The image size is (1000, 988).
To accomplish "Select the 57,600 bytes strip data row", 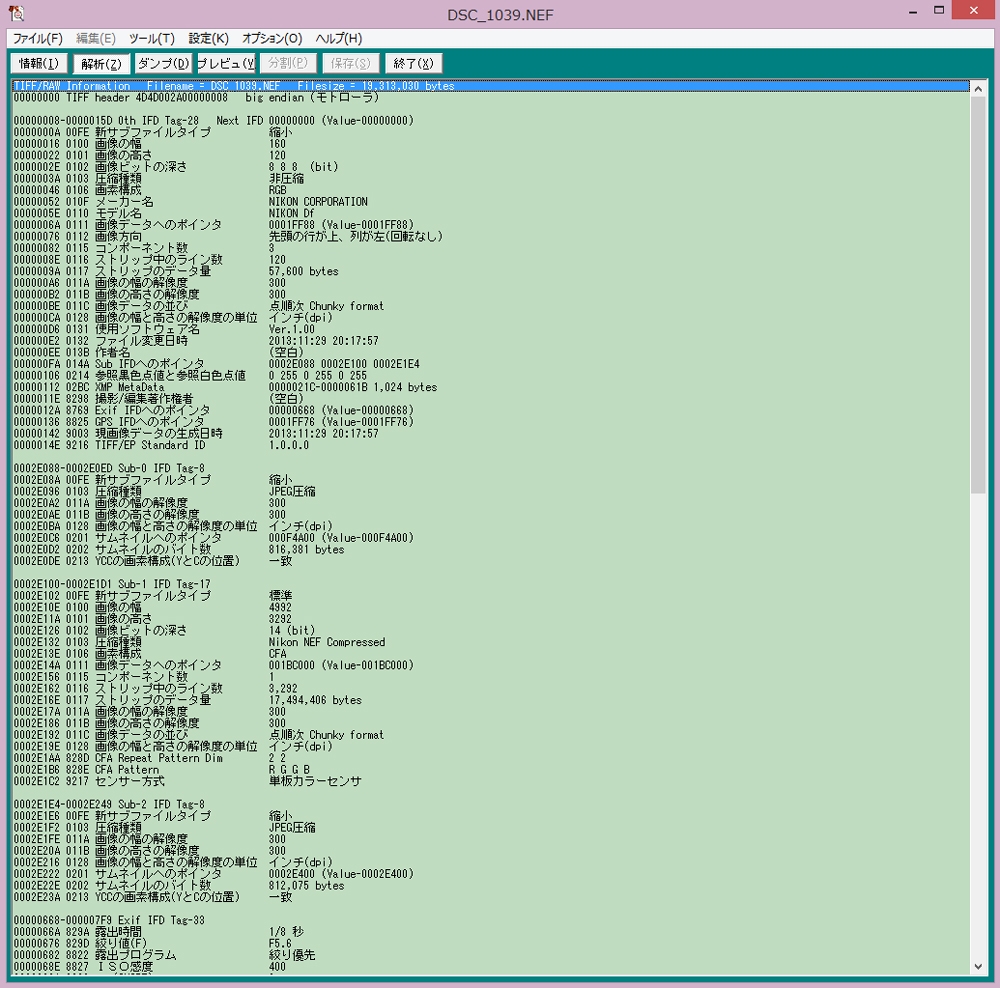I will [x=490, y=271].
